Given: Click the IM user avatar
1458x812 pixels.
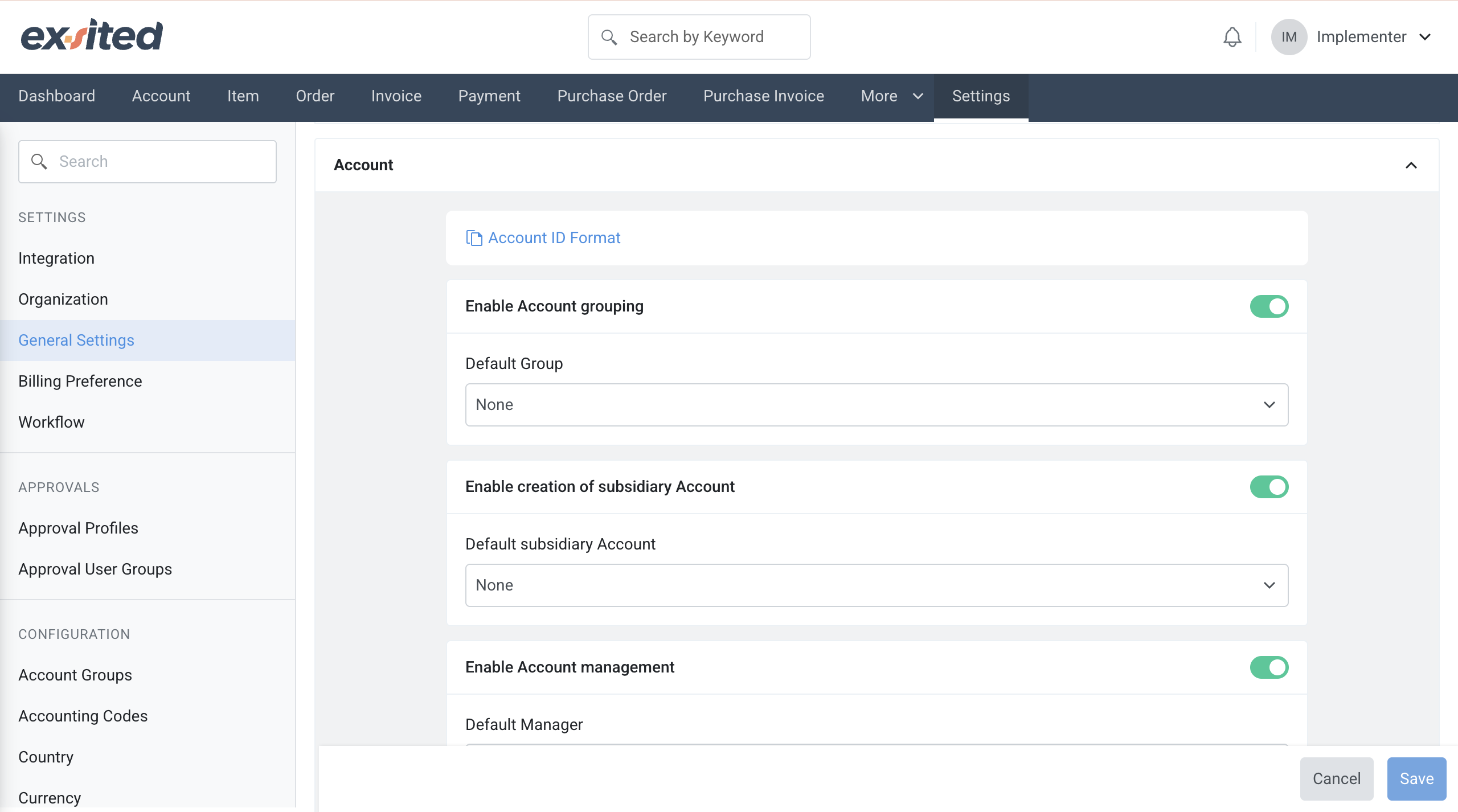Looking at the screenshot, I should (x=1289, y=37).
